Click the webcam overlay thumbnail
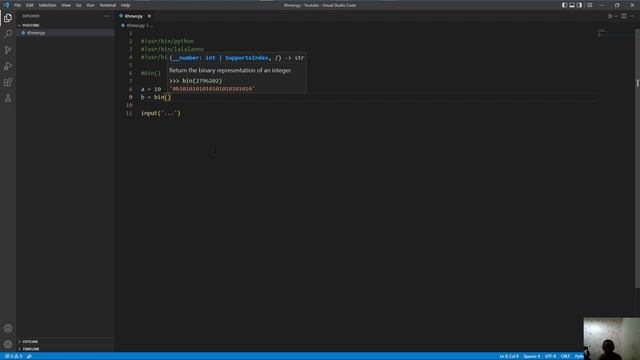Screen dimensions: 640x360 (x=611, y=338)
